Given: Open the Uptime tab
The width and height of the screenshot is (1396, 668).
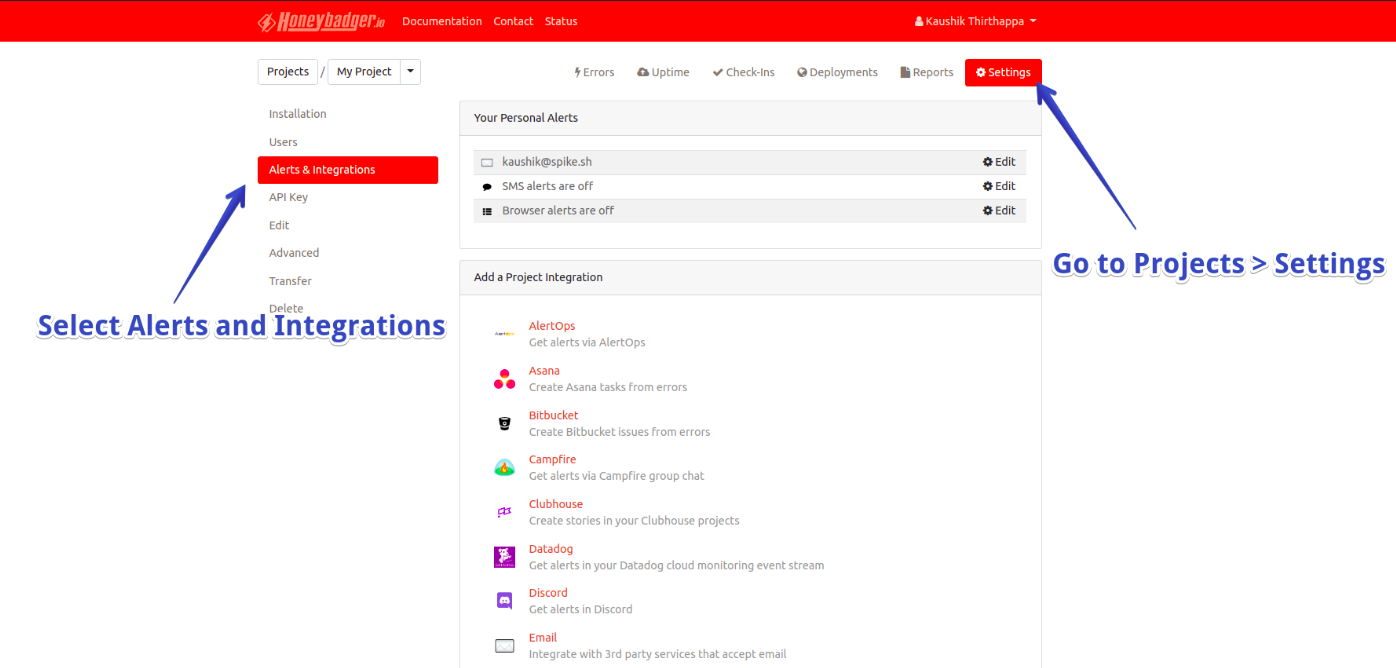Looking at the screenshot, I should click(663, 72).
